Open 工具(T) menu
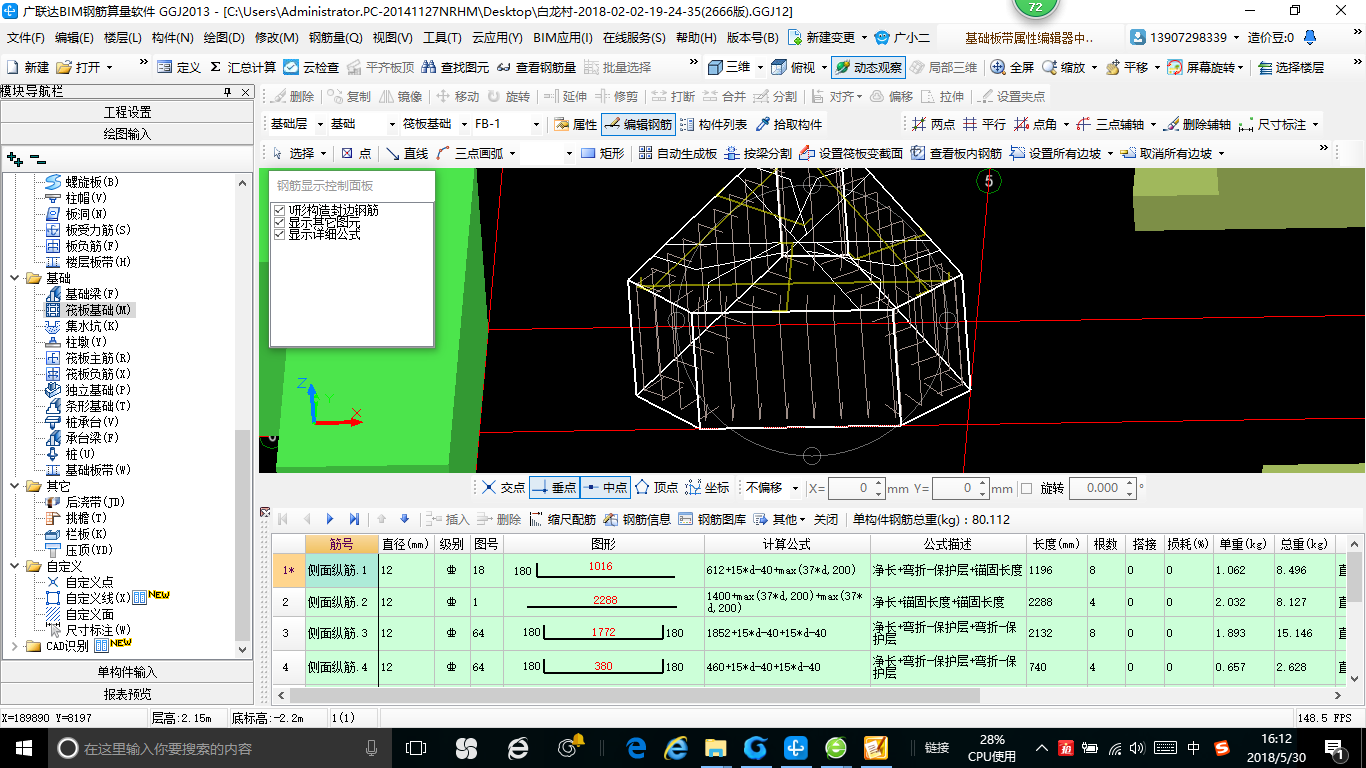 pos(442,38)
